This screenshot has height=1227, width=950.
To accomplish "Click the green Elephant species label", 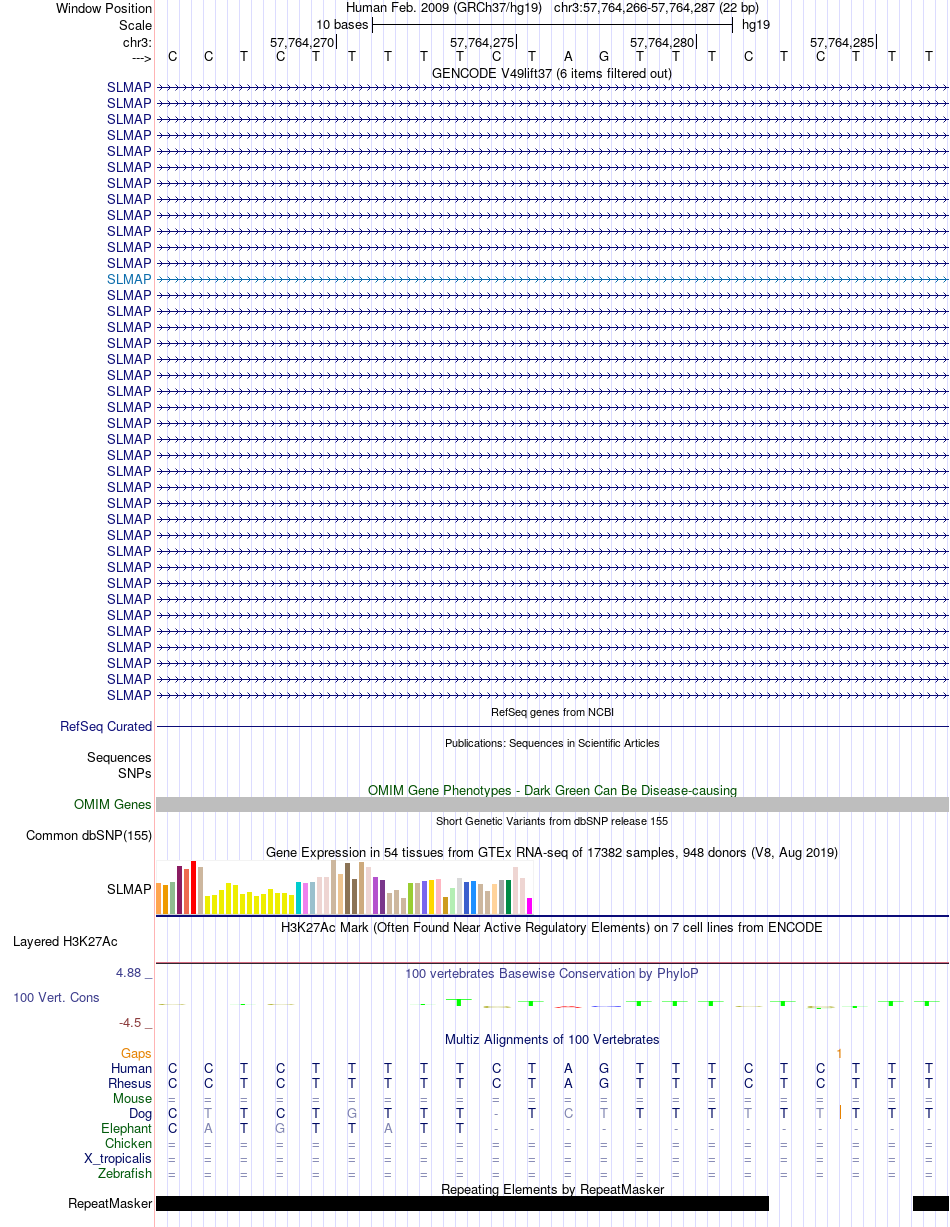I will [x=126, y=1129].
